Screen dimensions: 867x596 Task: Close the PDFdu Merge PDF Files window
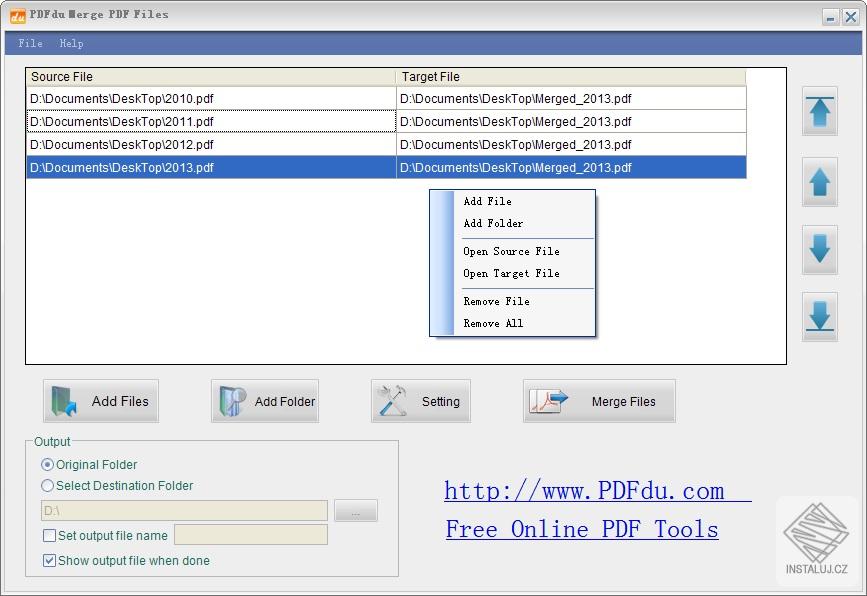pos(850,17)
